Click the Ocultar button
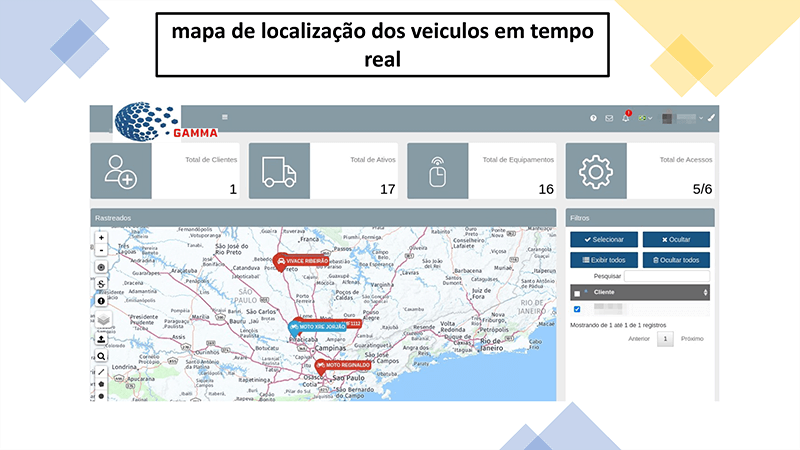 [676, 239]
